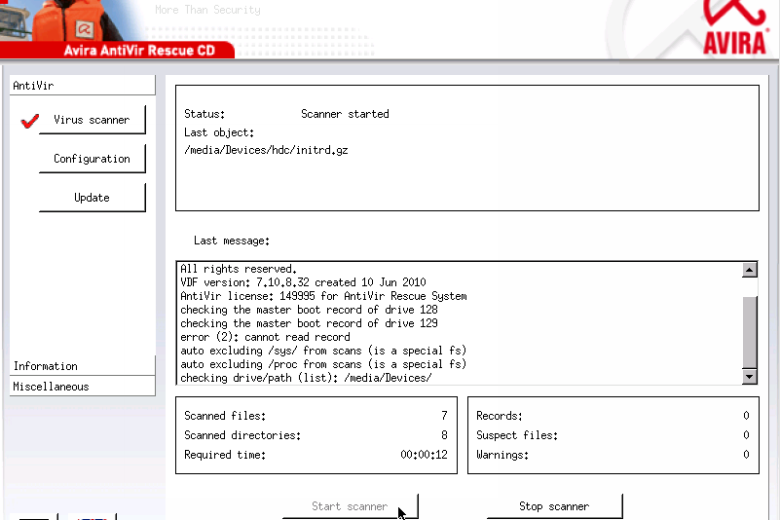Viewport: 780px width, 520px height.
Task: Click the greyed-out Start scanner button
Action: coord(350,507)
